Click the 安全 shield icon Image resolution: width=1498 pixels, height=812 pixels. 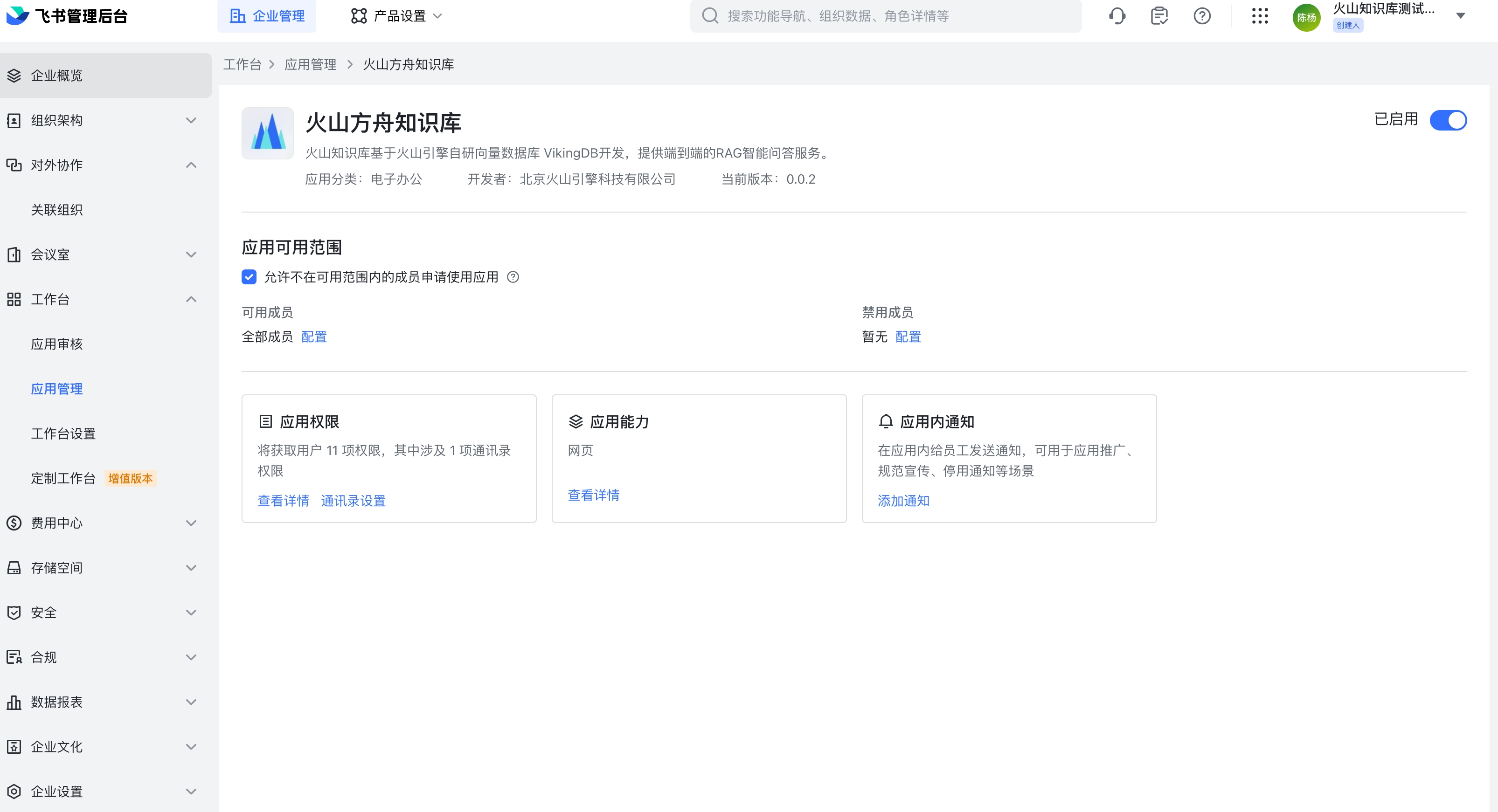(14, 612)
